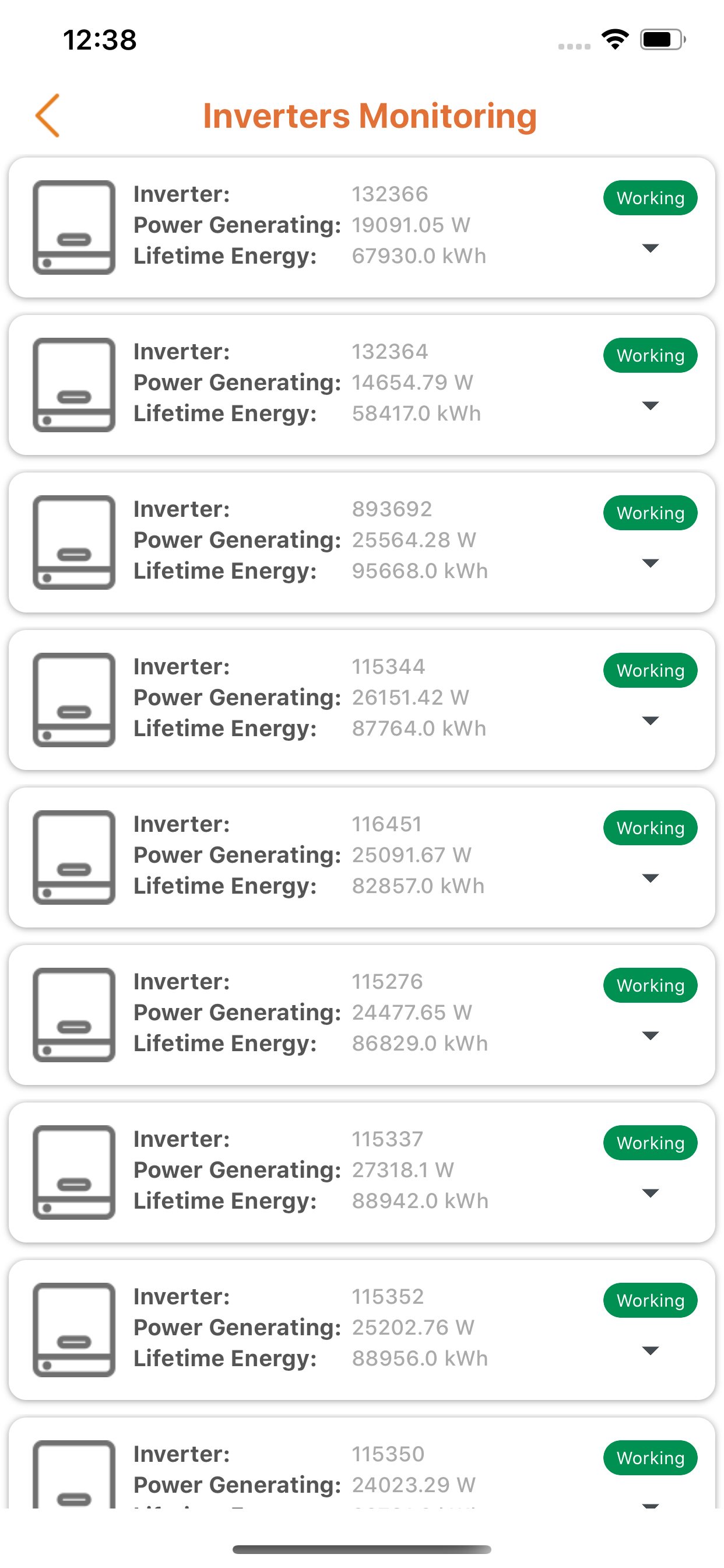Expand details for inverter 132366

(x=651, y=249)
